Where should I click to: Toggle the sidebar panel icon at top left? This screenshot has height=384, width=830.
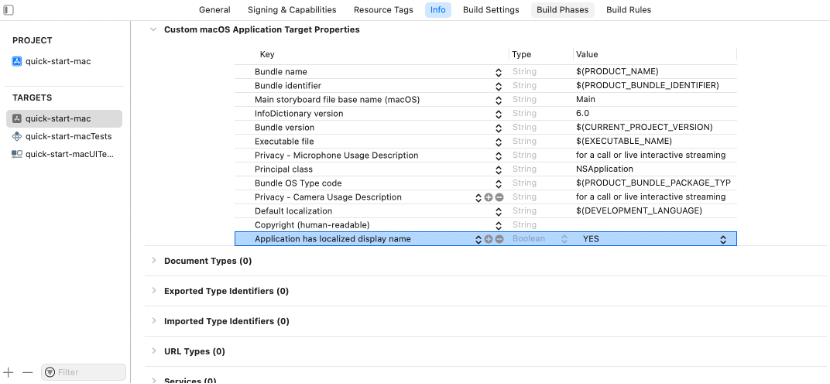(x=8, y=10)
